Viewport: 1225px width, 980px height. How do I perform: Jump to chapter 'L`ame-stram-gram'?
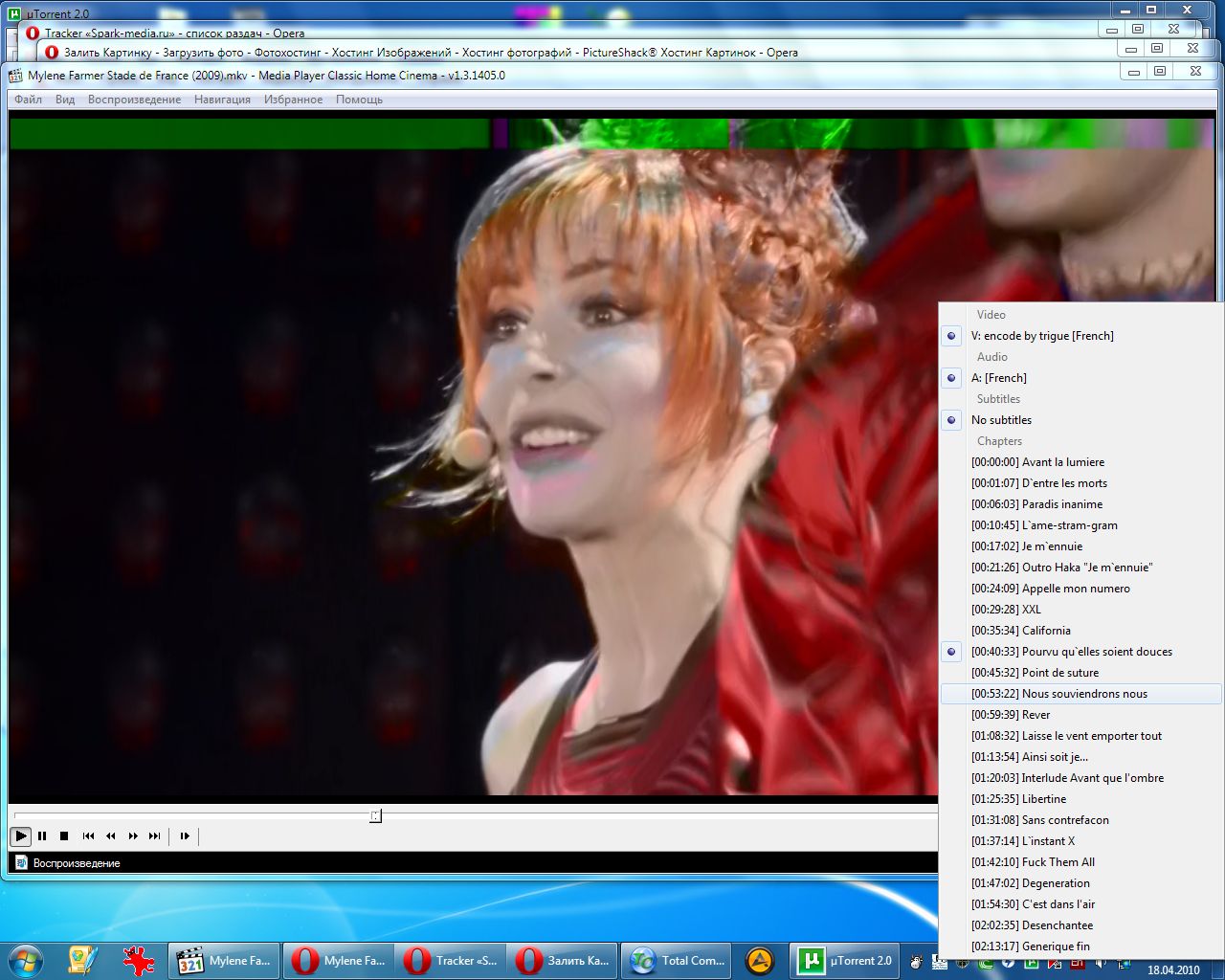(x=1081, y=525)
